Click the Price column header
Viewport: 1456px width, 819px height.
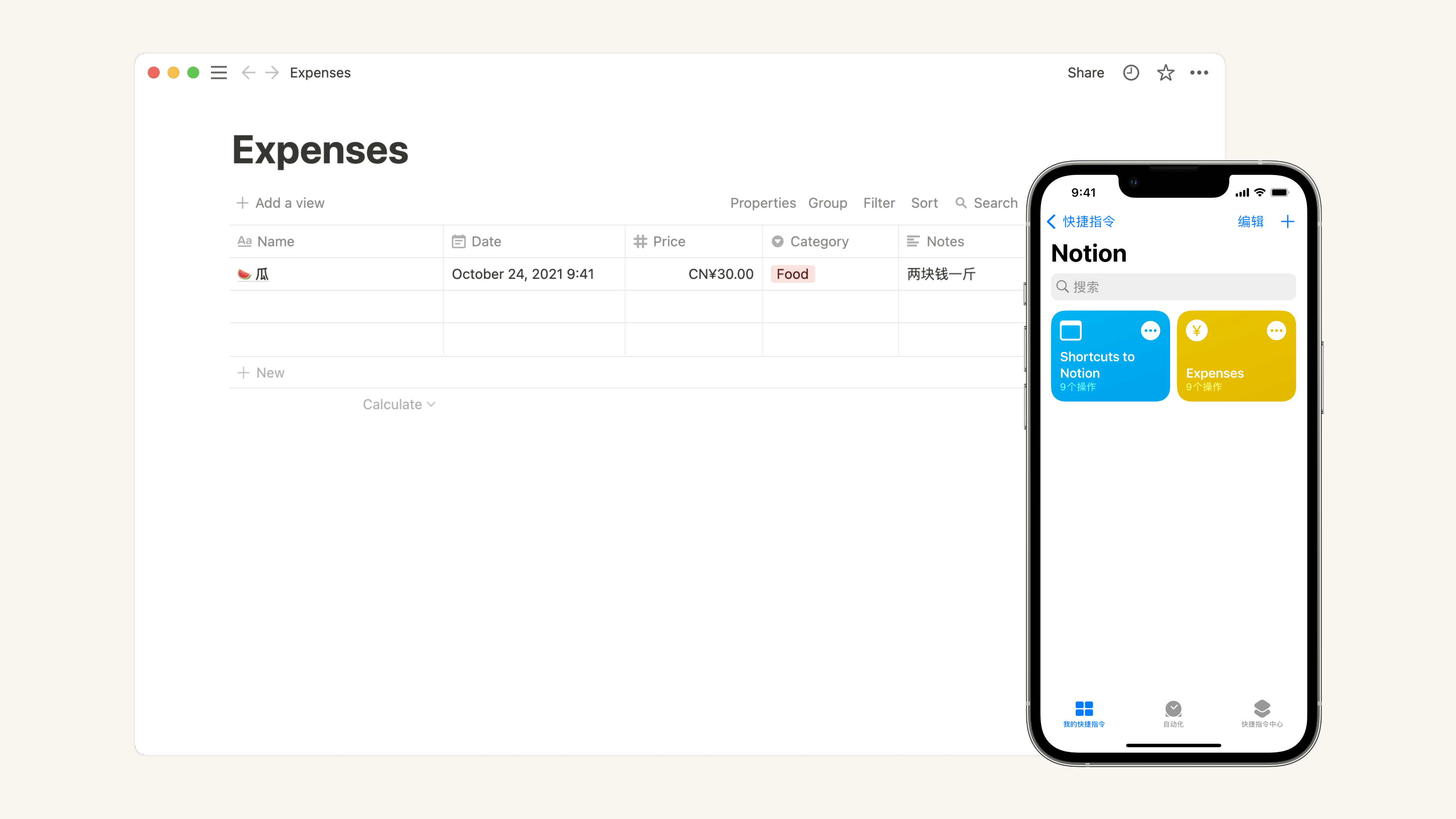coord(693,242)
